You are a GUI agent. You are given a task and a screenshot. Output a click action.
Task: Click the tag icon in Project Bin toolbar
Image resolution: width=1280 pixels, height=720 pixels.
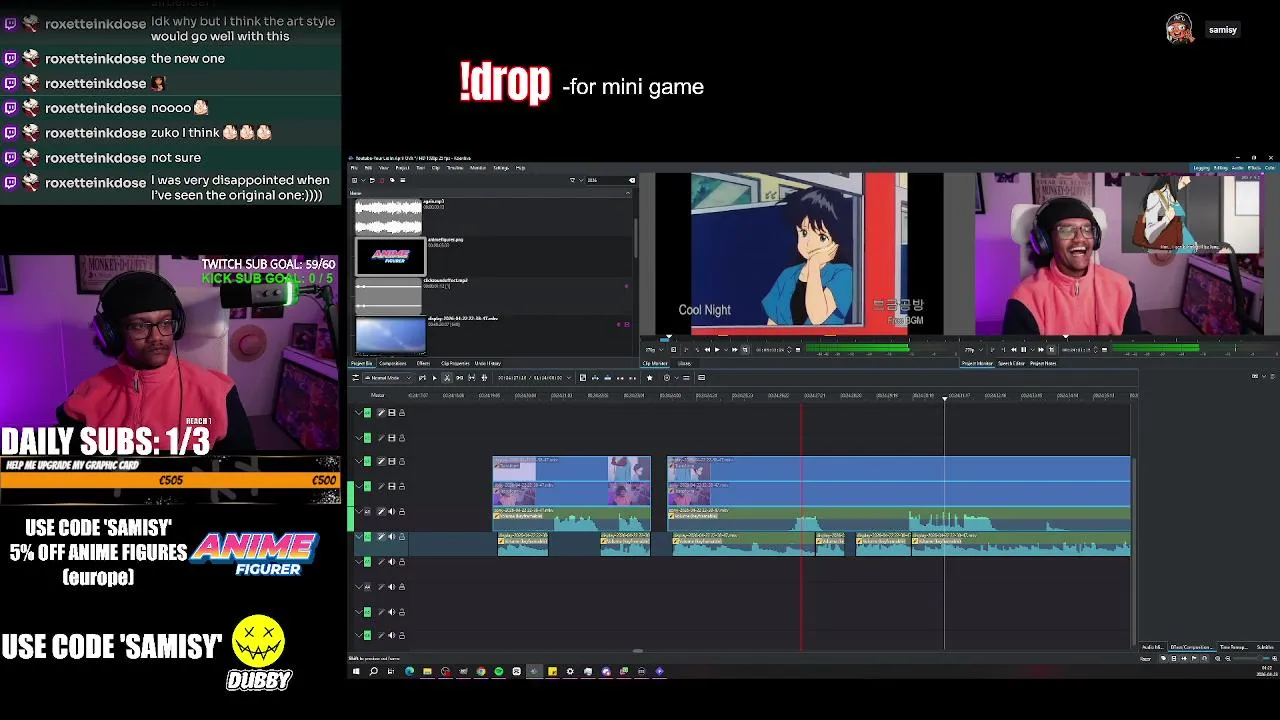tap(392, 180)
